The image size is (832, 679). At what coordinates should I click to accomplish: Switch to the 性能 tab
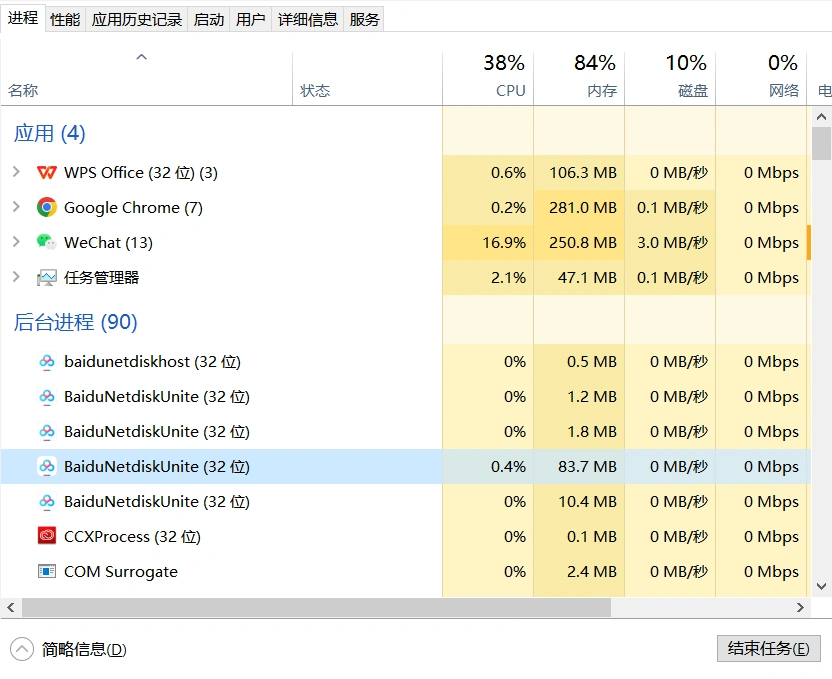click(x=65, y=19)
